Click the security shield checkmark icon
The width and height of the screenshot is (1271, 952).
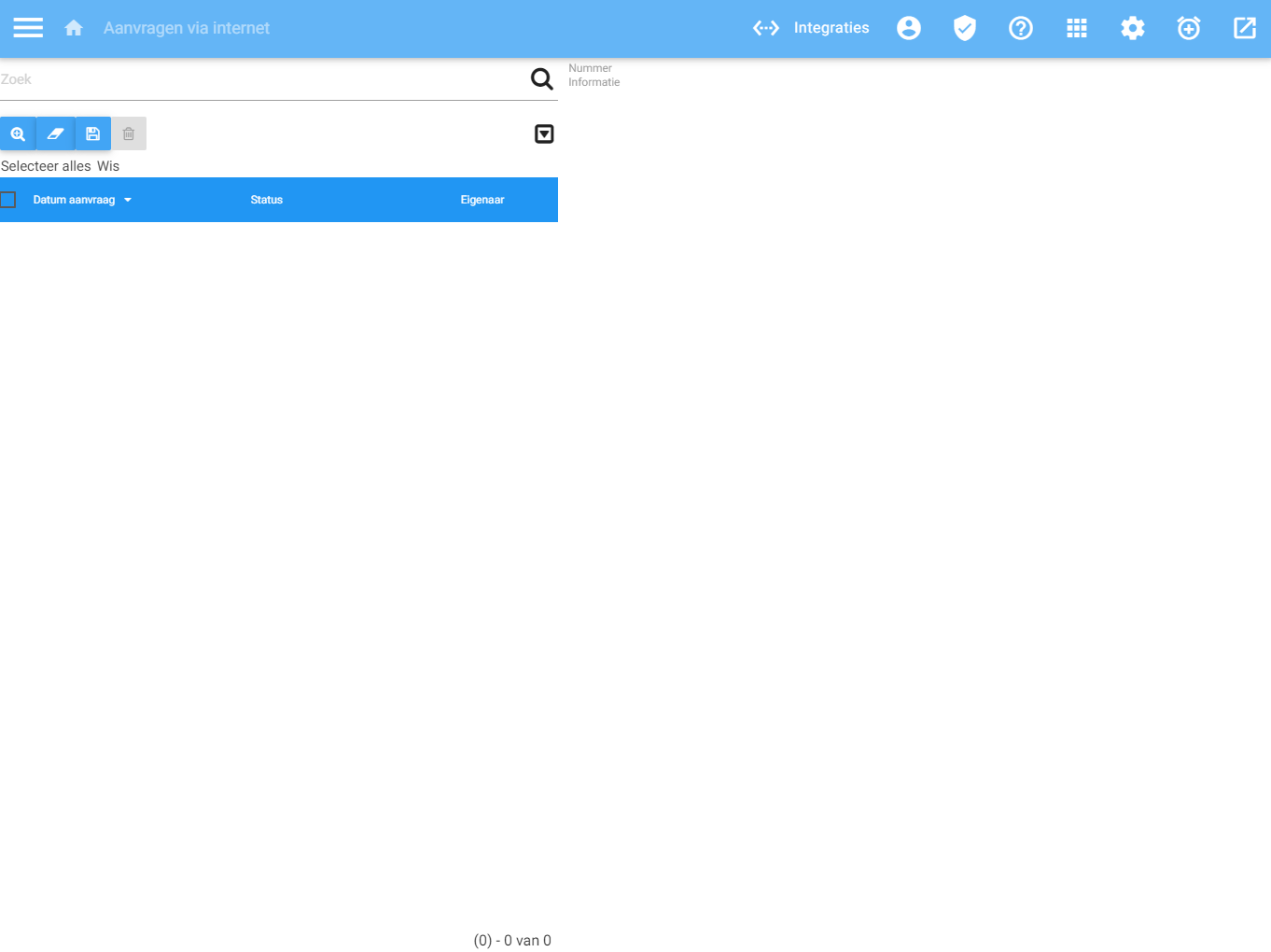[964, 28]
